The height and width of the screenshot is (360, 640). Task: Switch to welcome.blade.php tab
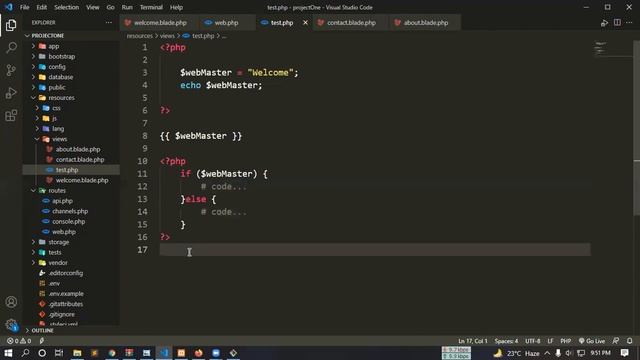[160, 22]
